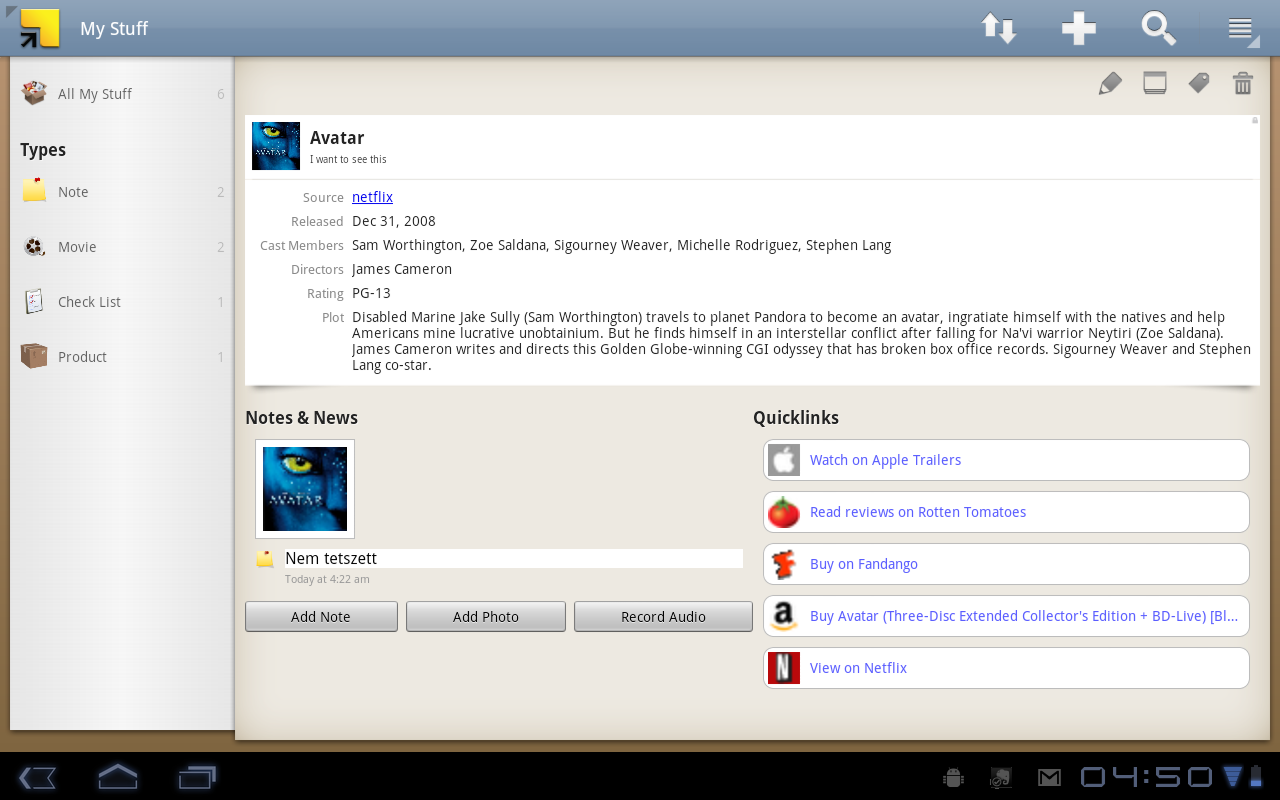This screenshot has width=1280, height=800.
Task: Tap the Dec 31, 2008 release date
Action: point(394,221)
